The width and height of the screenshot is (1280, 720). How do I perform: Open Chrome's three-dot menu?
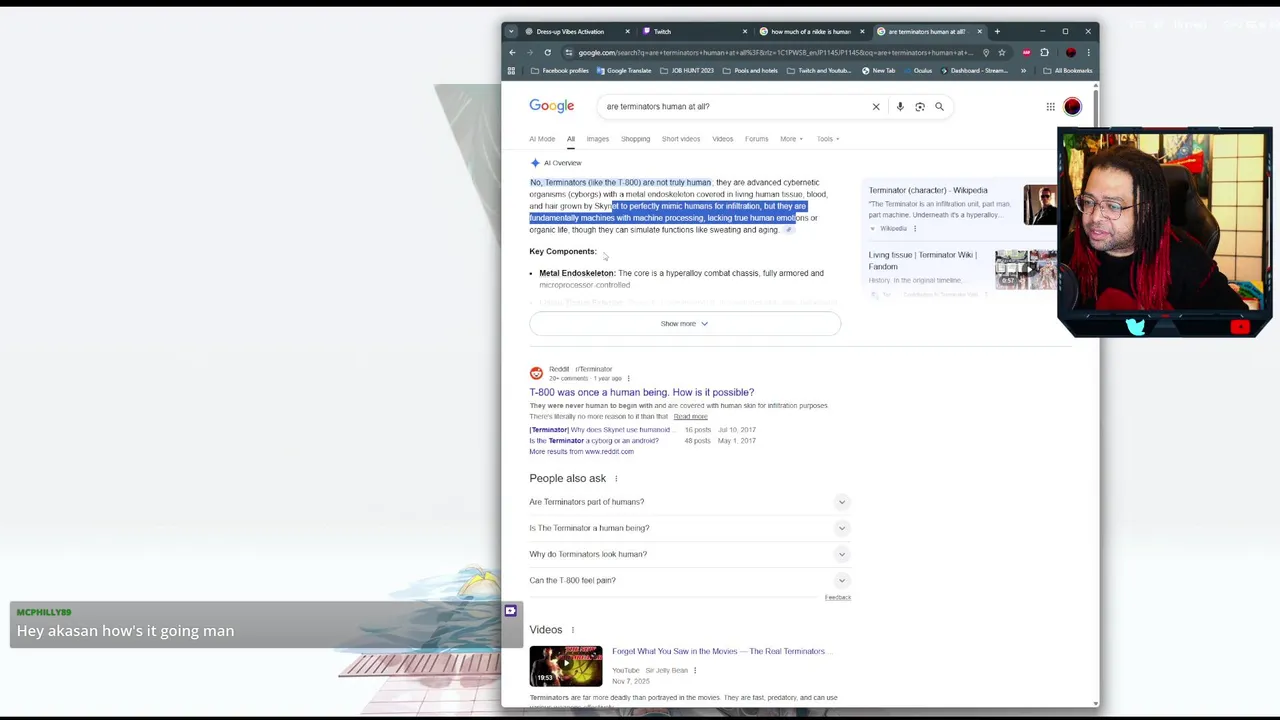pos(1088,52)
